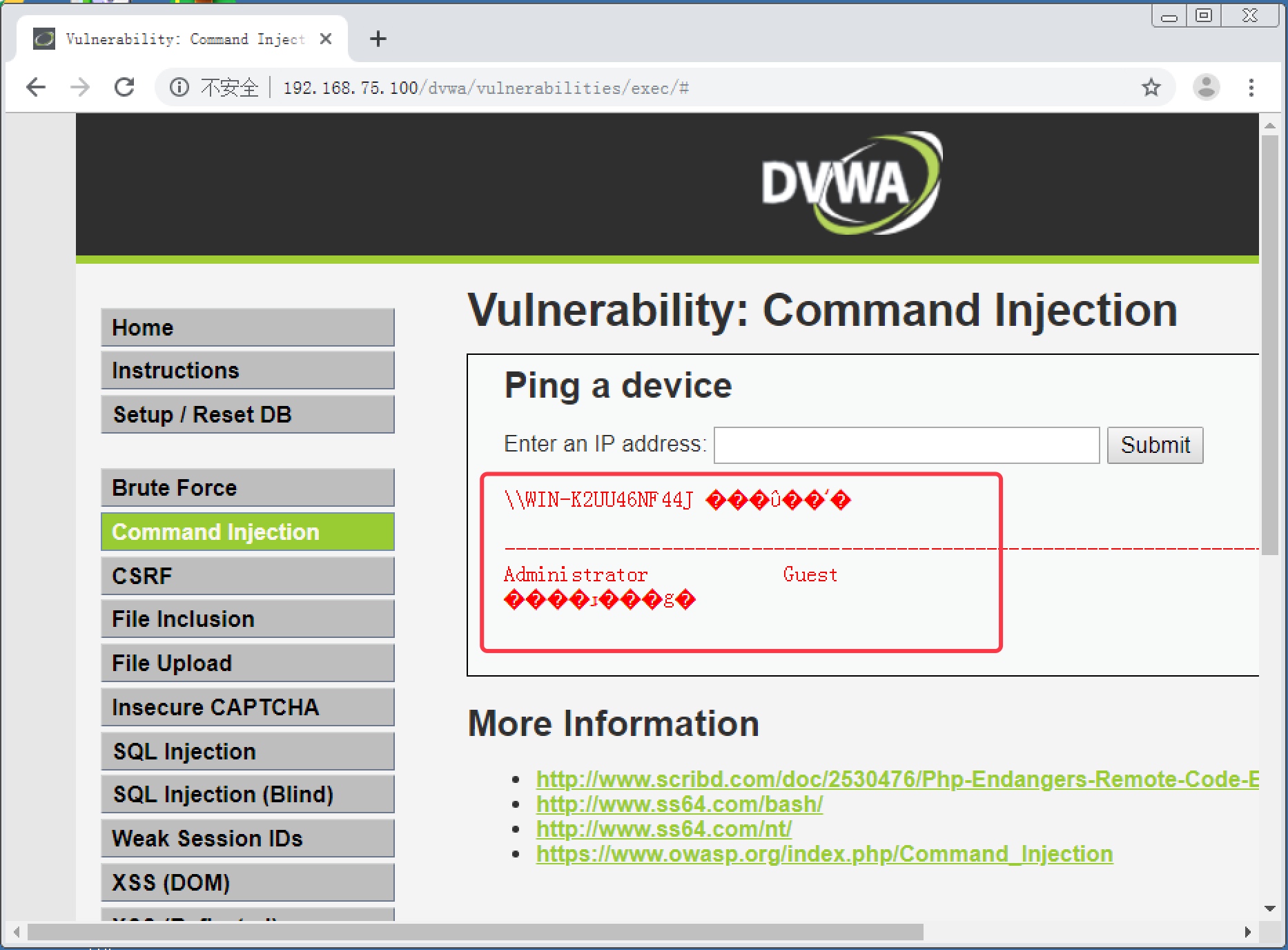Bookmark this page with the star icon
This screenshot has height=950, width=1288.
pyautogui.click(x=1151, y=88)
